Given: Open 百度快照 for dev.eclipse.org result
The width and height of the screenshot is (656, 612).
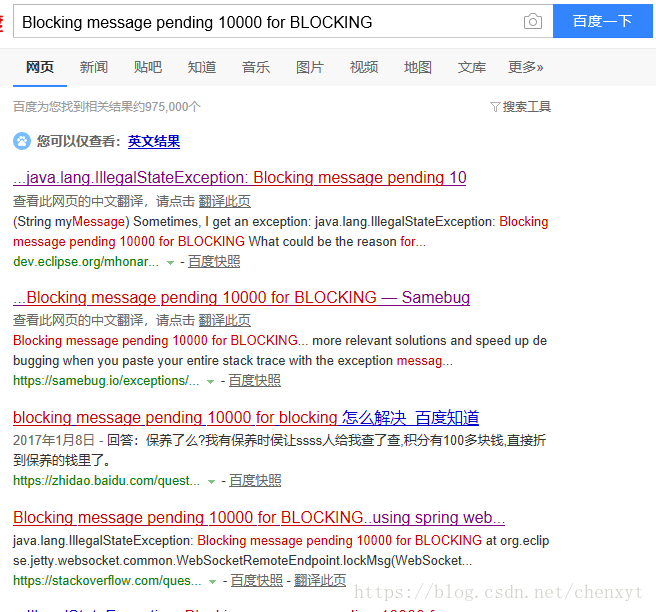Looking at the screenshot, I should pos(214,262).
